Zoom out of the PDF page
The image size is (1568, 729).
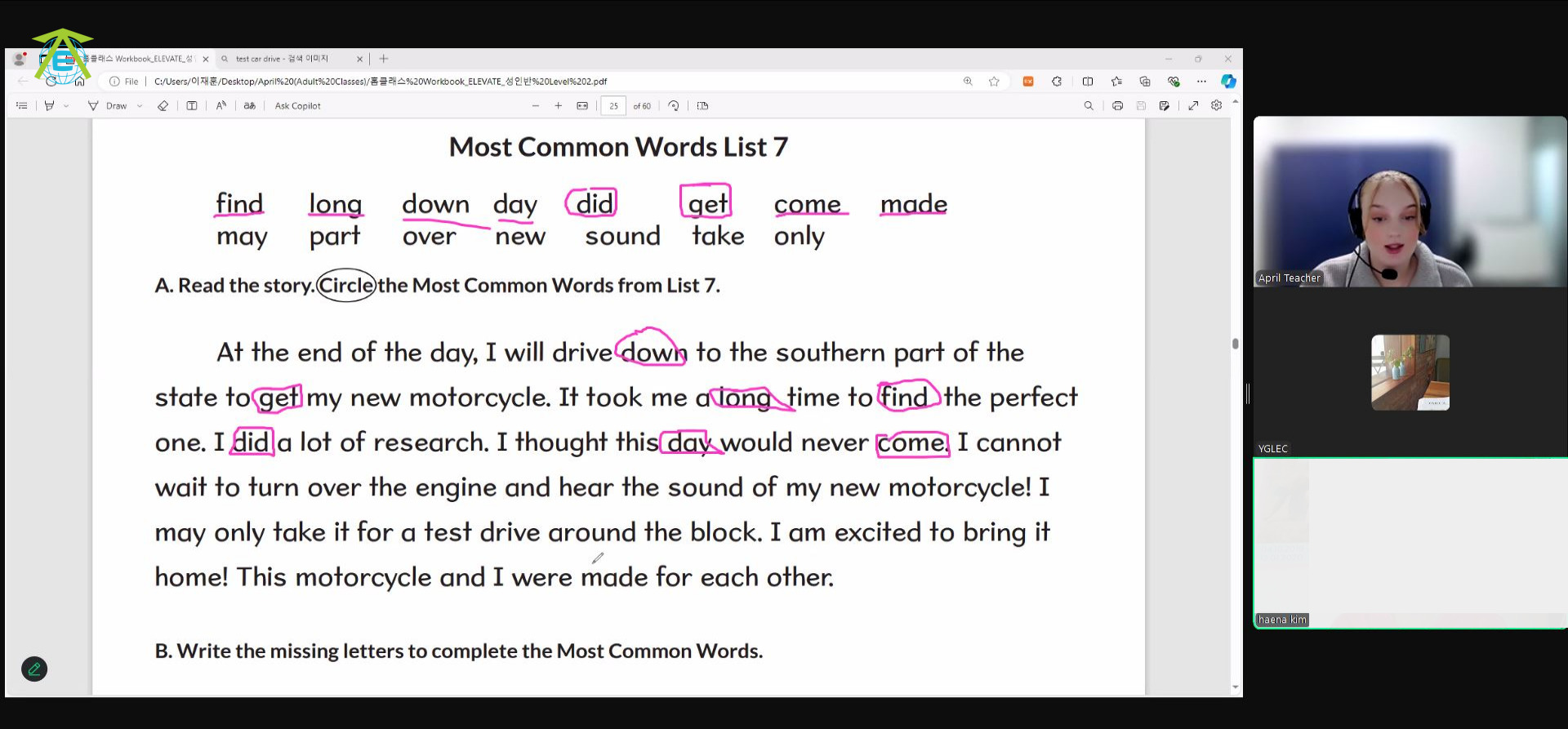pyautogui.click(x=536, y=106)
